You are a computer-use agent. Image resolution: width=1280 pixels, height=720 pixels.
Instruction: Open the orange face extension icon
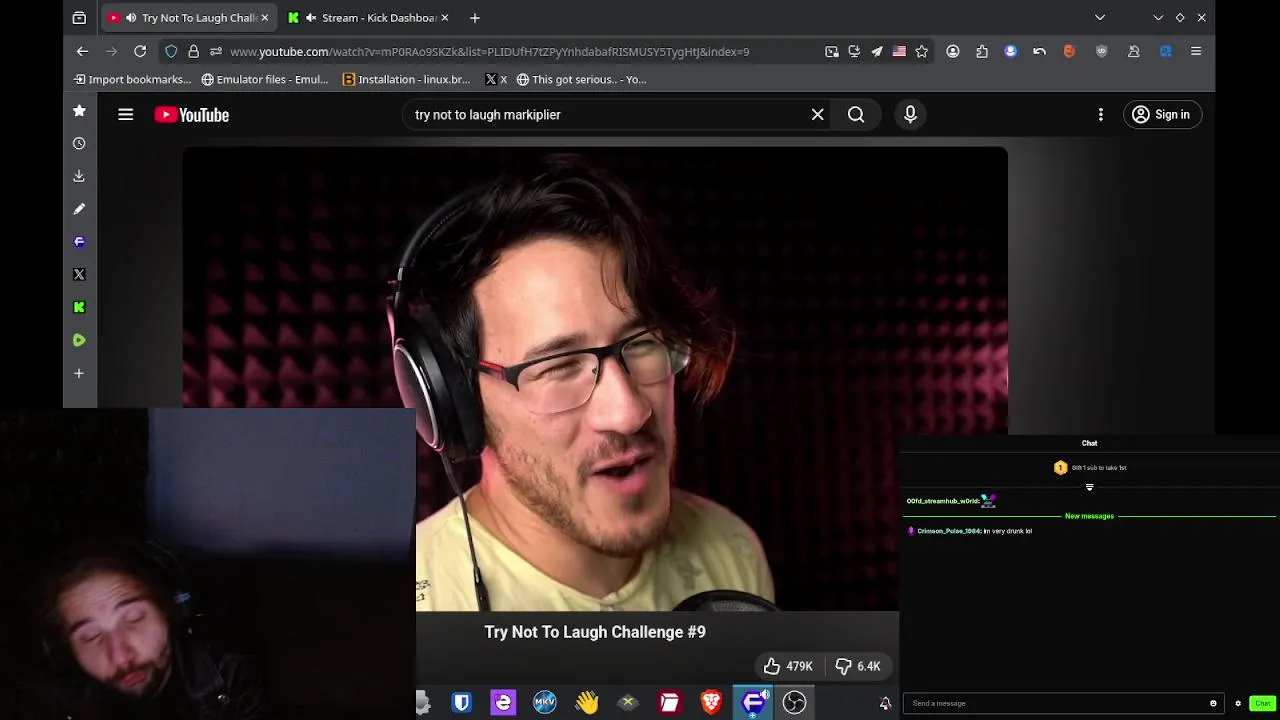(x=1069, y=51)
